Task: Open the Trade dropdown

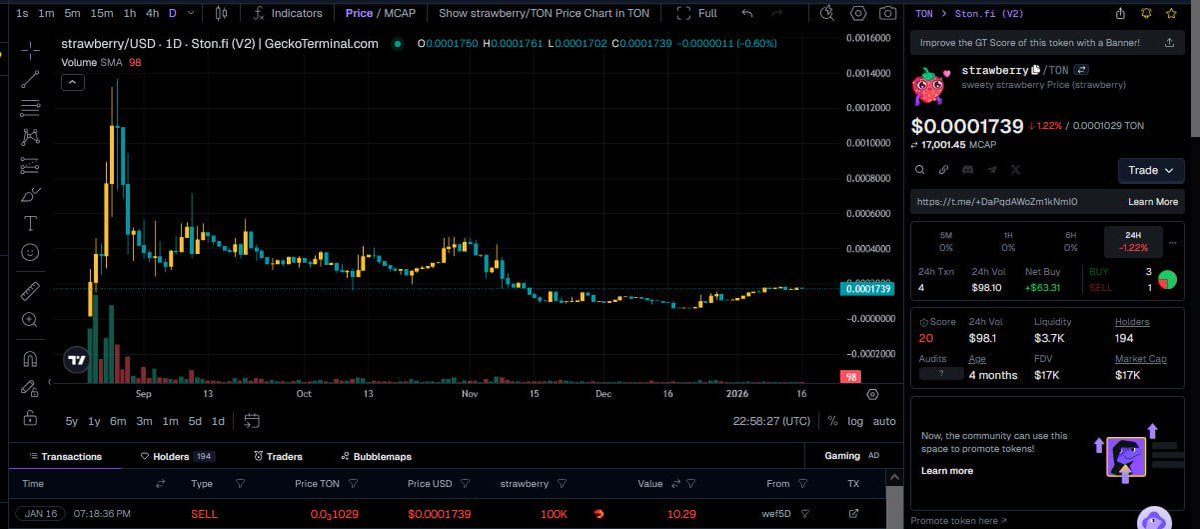Action: click(x=1151, y=170)
